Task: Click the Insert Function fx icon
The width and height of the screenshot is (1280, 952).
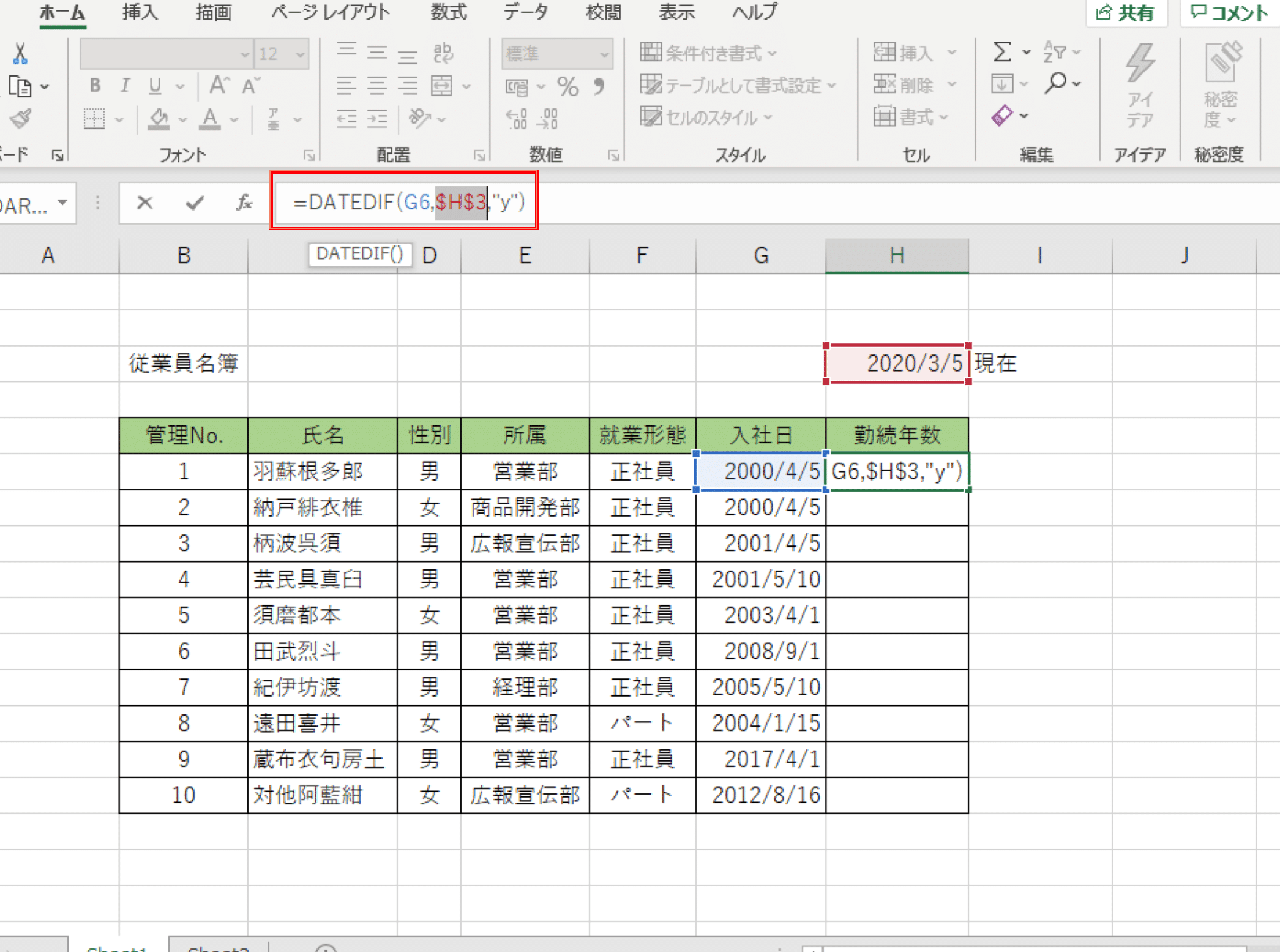Action: pos(244,202)
